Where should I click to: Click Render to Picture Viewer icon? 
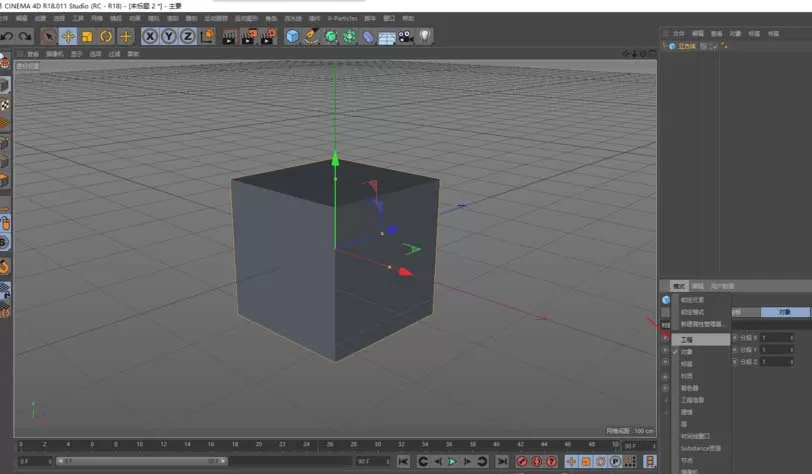(248, 36)
